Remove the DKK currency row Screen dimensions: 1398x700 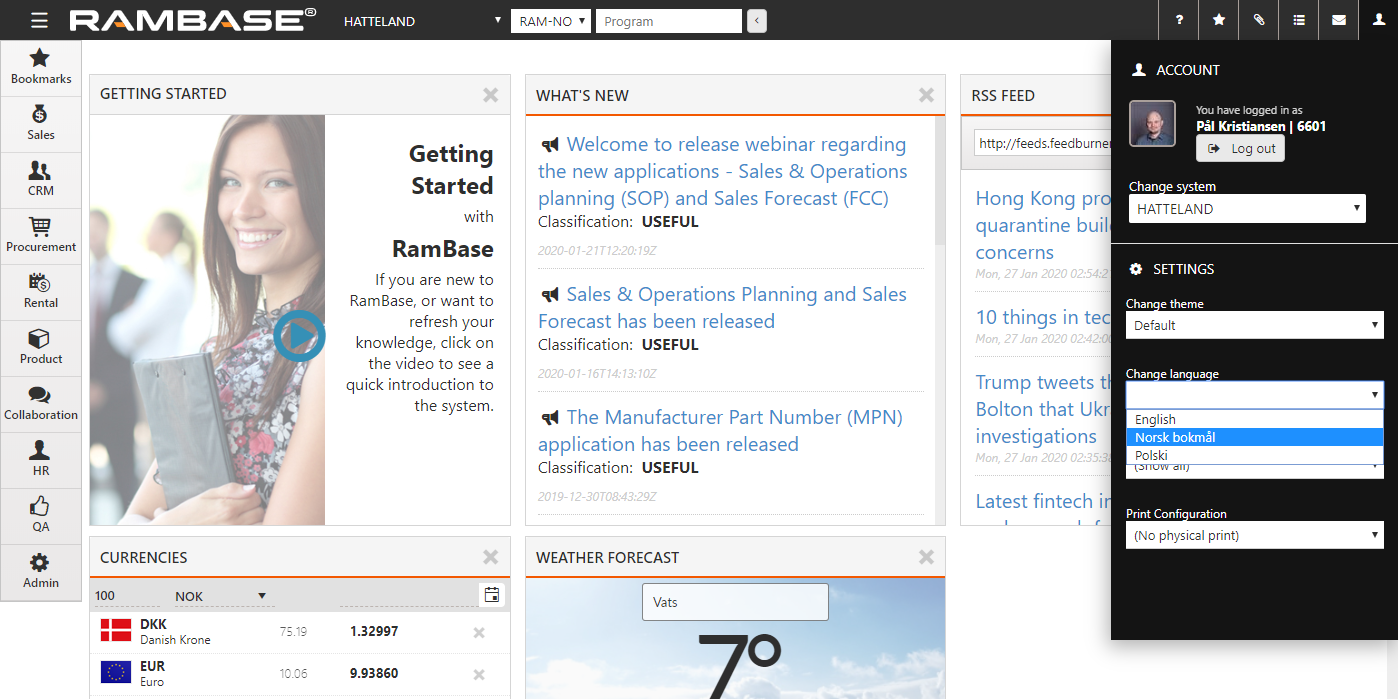click(479, 632)
